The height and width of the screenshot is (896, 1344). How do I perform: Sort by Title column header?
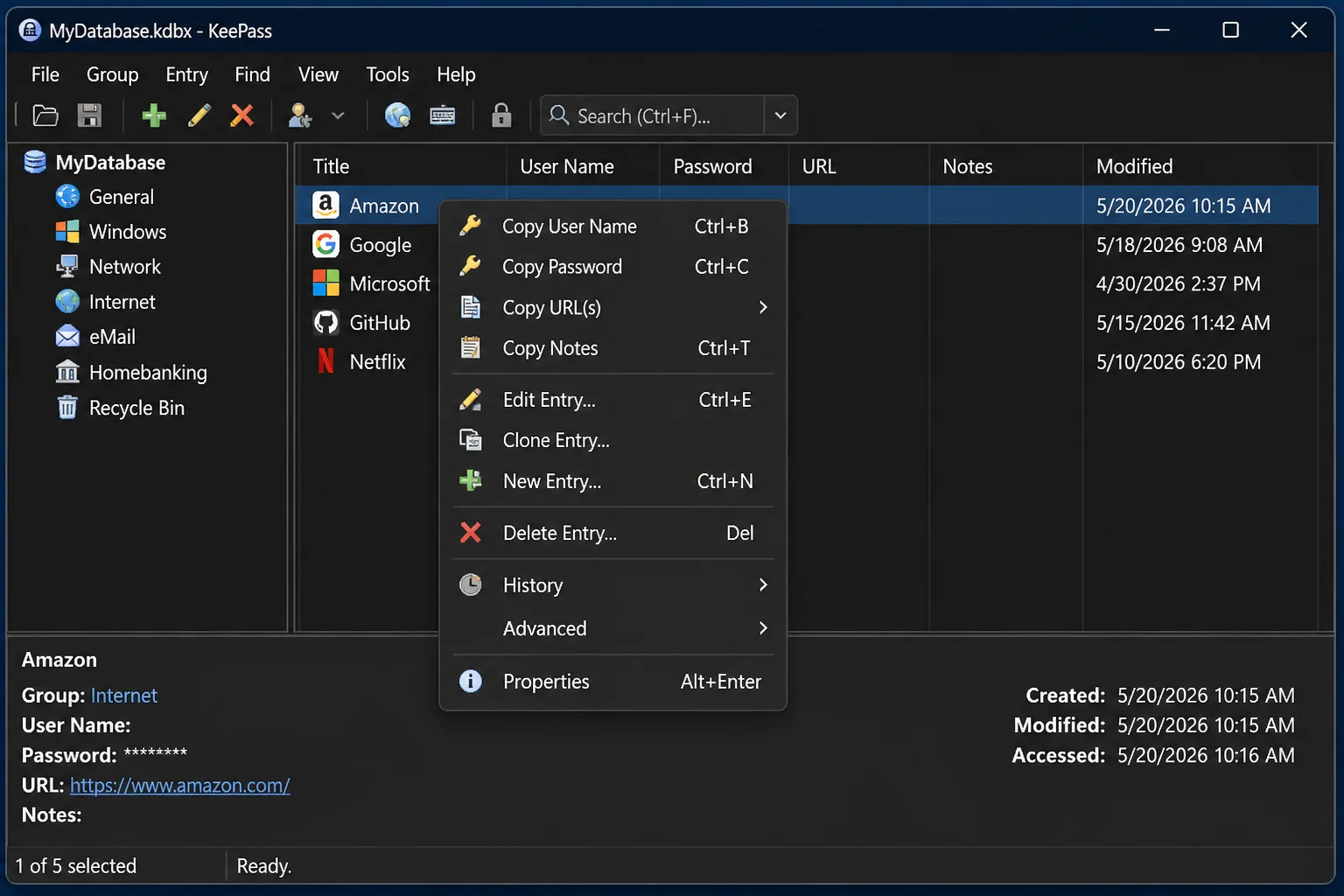pyautogui.click(x=402, y=166)
